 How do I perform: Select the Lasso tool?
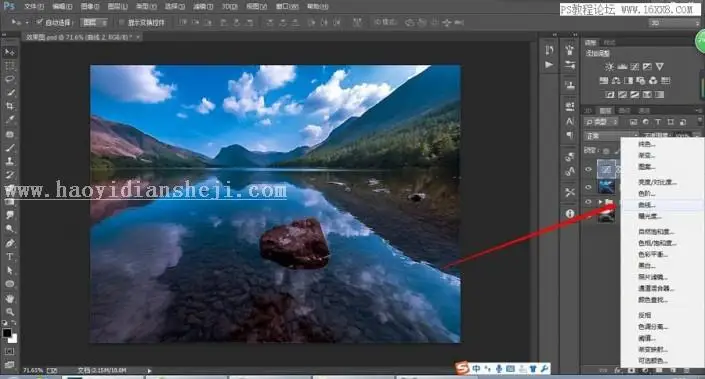[9, 79]
